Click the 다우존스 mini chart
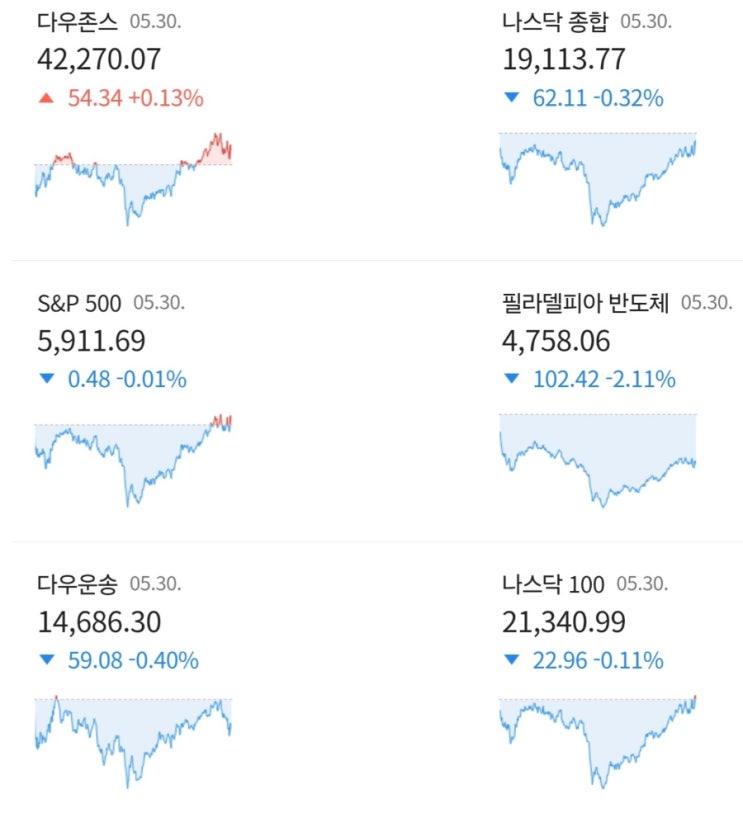 click(x=133, y=177)
